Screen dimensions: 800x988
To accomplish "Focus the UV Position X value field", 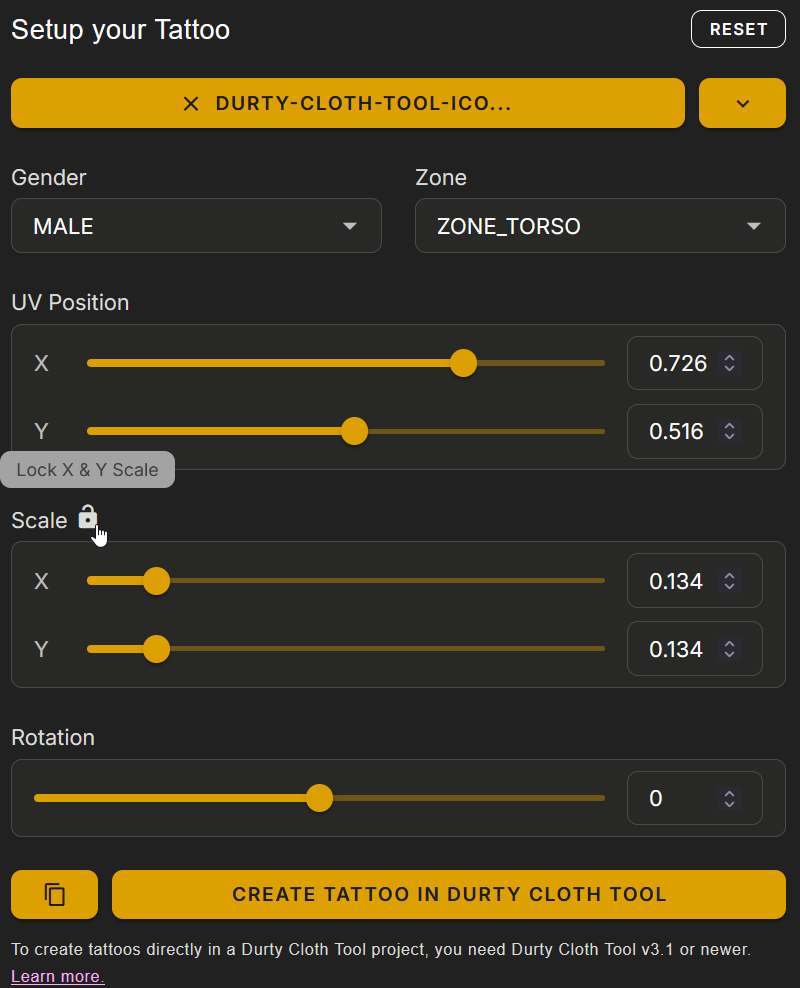I will pyautogui.click(x=677, y=363).
